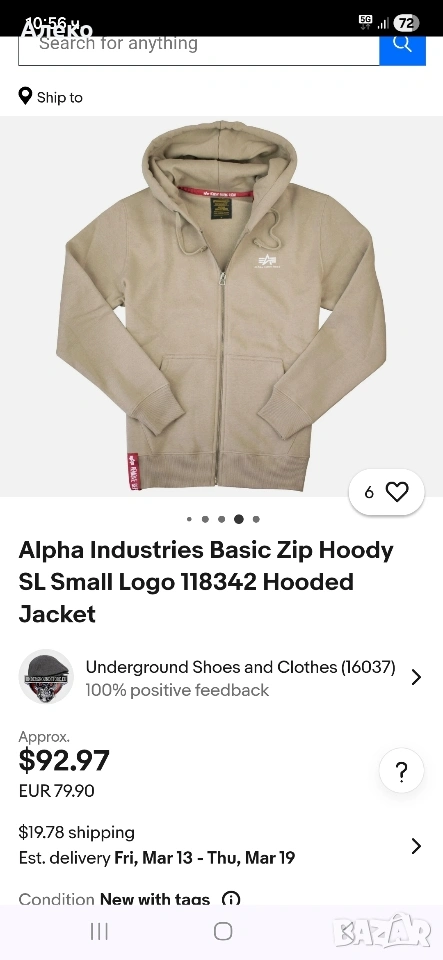Tap the battery level 72 indicator
Image resolution: width=443 pixels, height=960 pixels.
pos(406,23)
